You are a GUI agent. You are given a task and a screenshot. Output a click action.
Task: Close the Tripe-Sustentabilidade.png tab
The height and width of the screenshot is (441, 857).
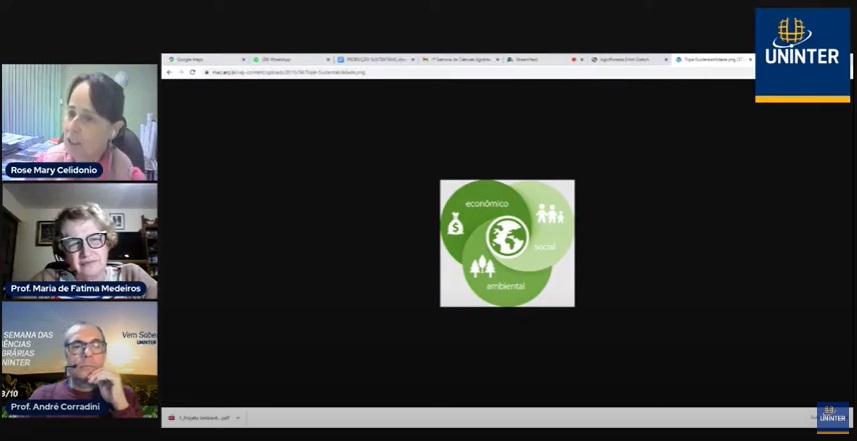[x=750, y=60]
